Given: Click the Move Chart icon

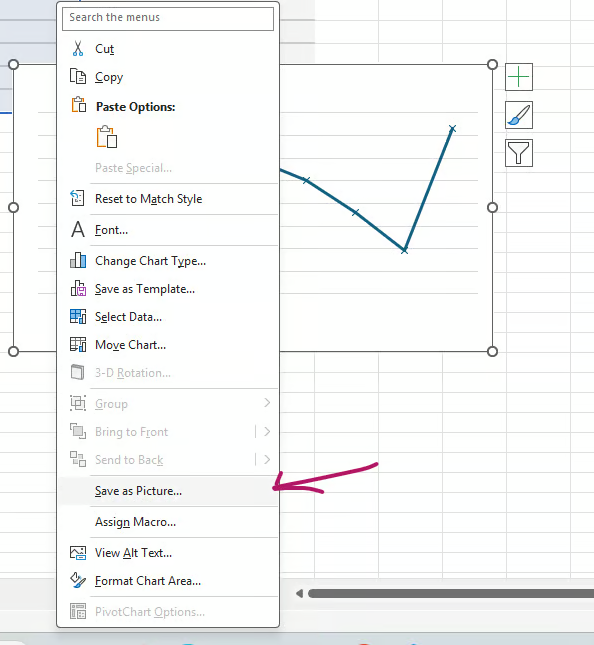Looking at the screenshot, I should coord(78,344).
